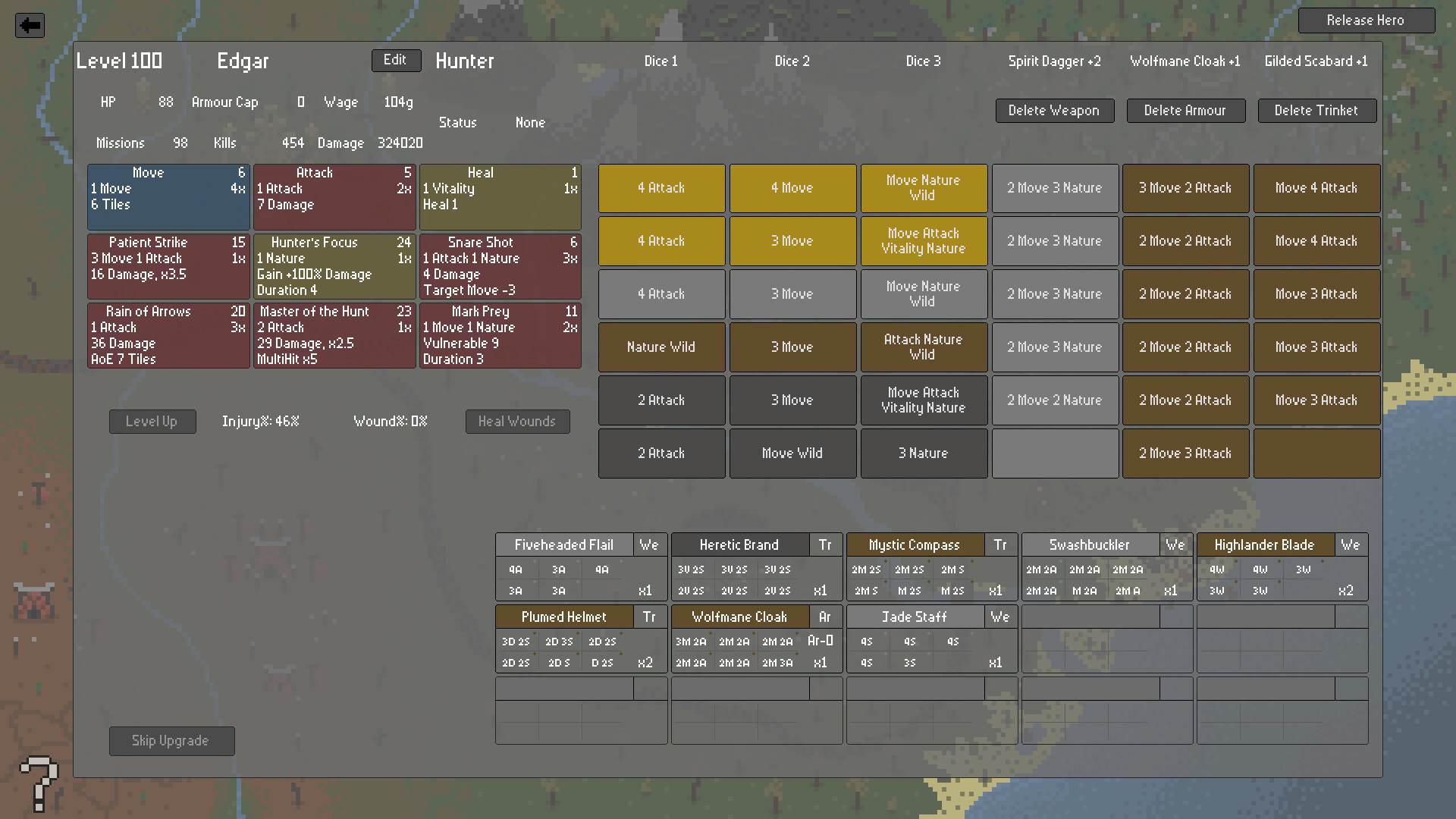Image resolution: width=1456 pixels, height=819 pixels.
Task: Choose the Master of the Hunt ability
Action: (334, 335)
